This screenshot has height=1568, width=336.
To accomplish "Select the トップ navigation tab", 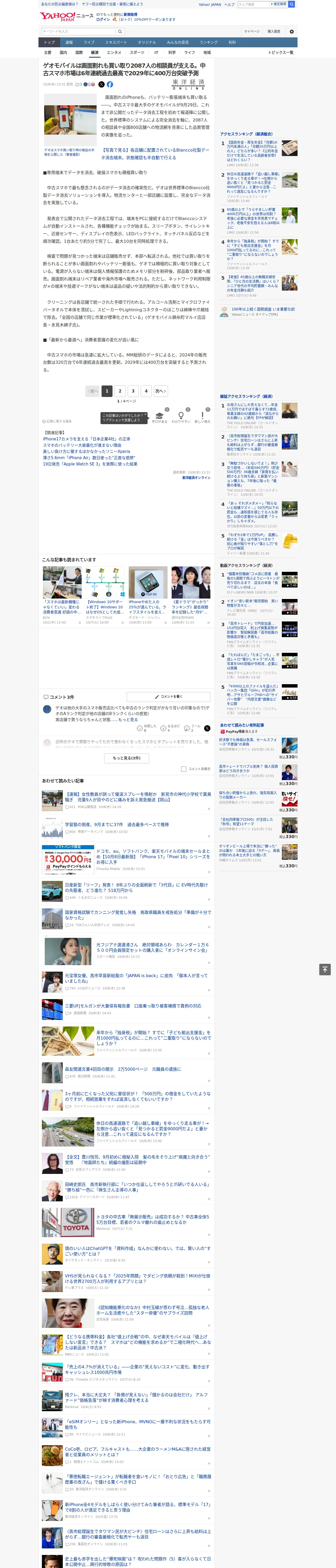I will pos(49,43).
